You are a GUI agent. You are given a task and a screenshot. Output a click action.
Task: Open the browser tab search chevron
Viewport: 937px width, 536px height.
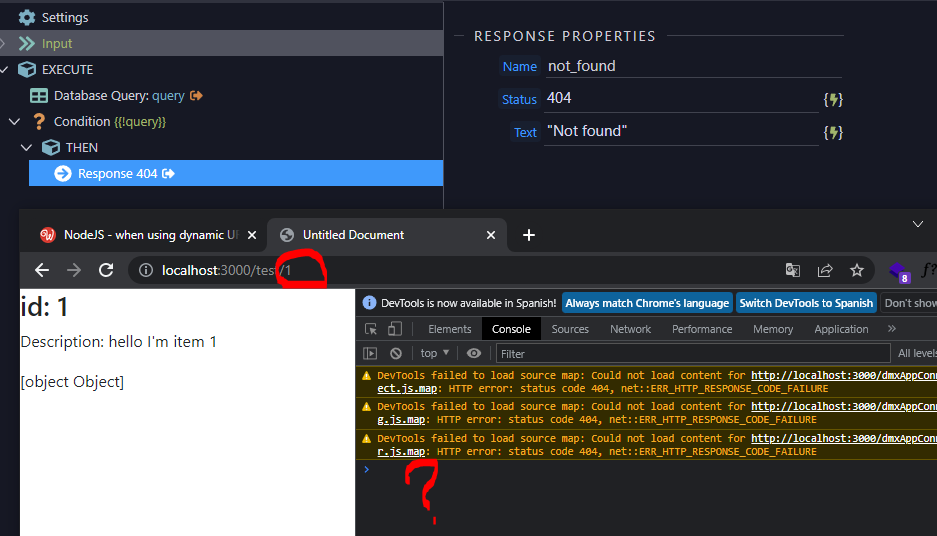918,224
